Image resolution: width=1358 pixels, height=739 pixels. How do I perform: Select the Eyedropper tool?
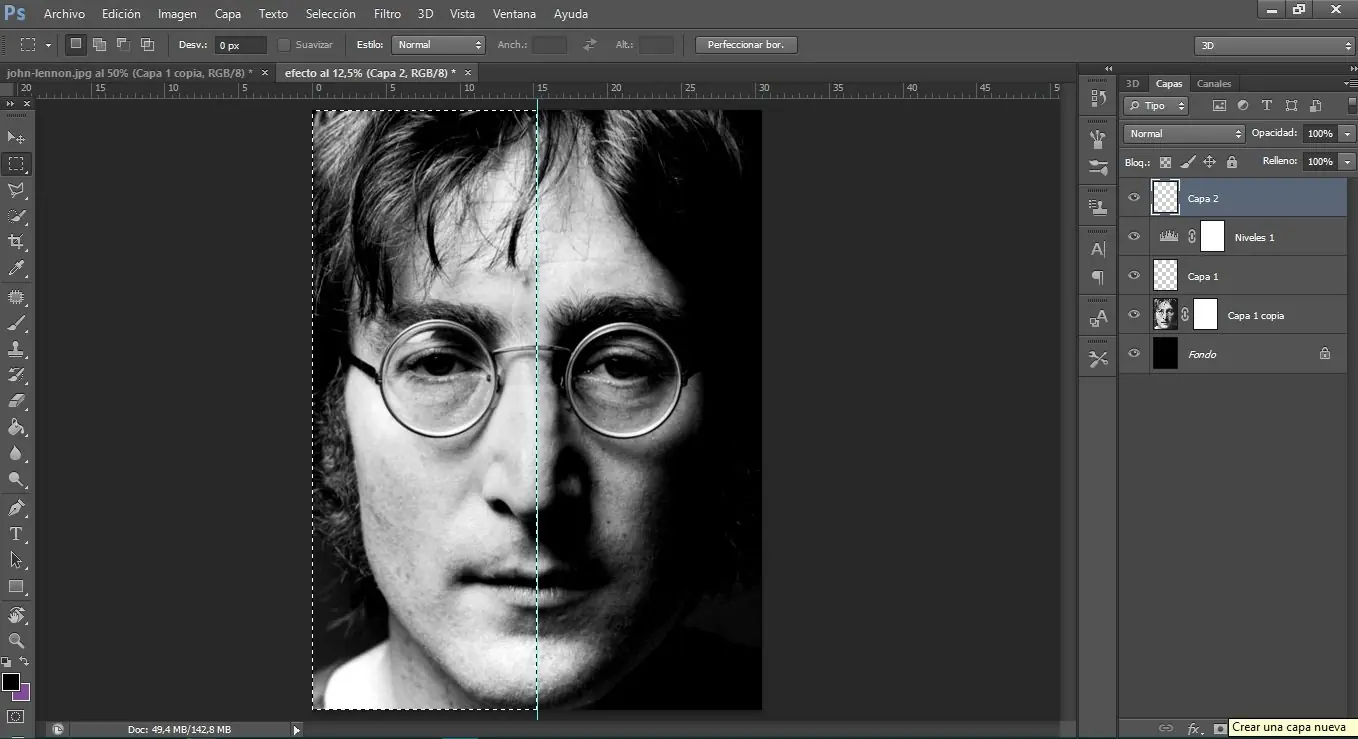point(16,268)
